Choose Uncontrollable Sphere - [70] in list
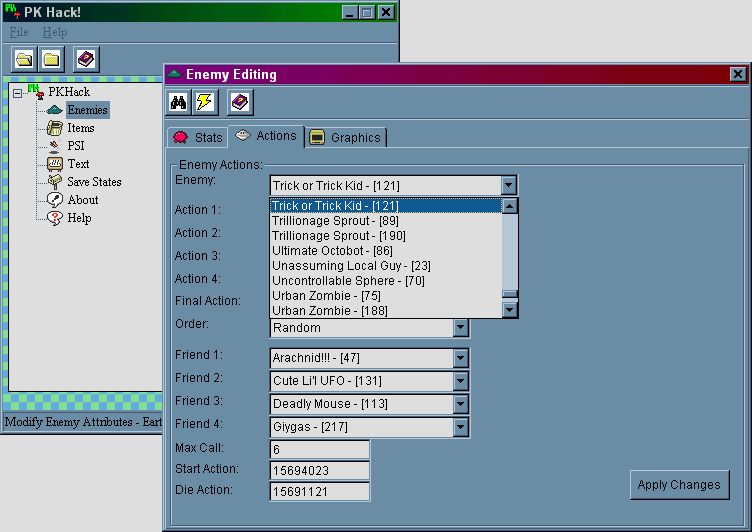 coord(386,281)
